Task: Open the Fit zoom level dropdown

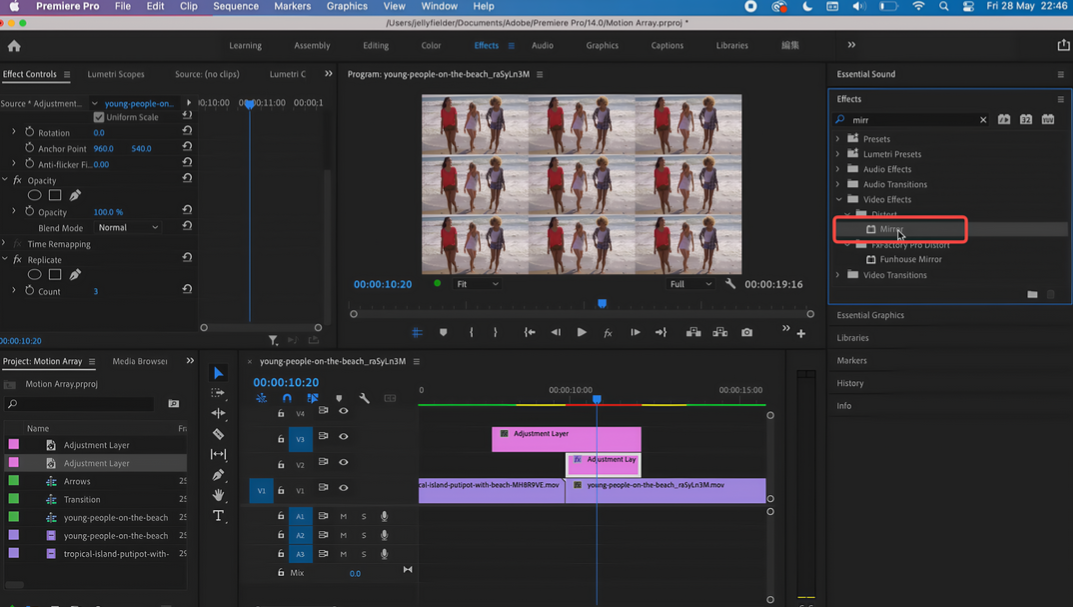Action: click(x=477, y=284)
